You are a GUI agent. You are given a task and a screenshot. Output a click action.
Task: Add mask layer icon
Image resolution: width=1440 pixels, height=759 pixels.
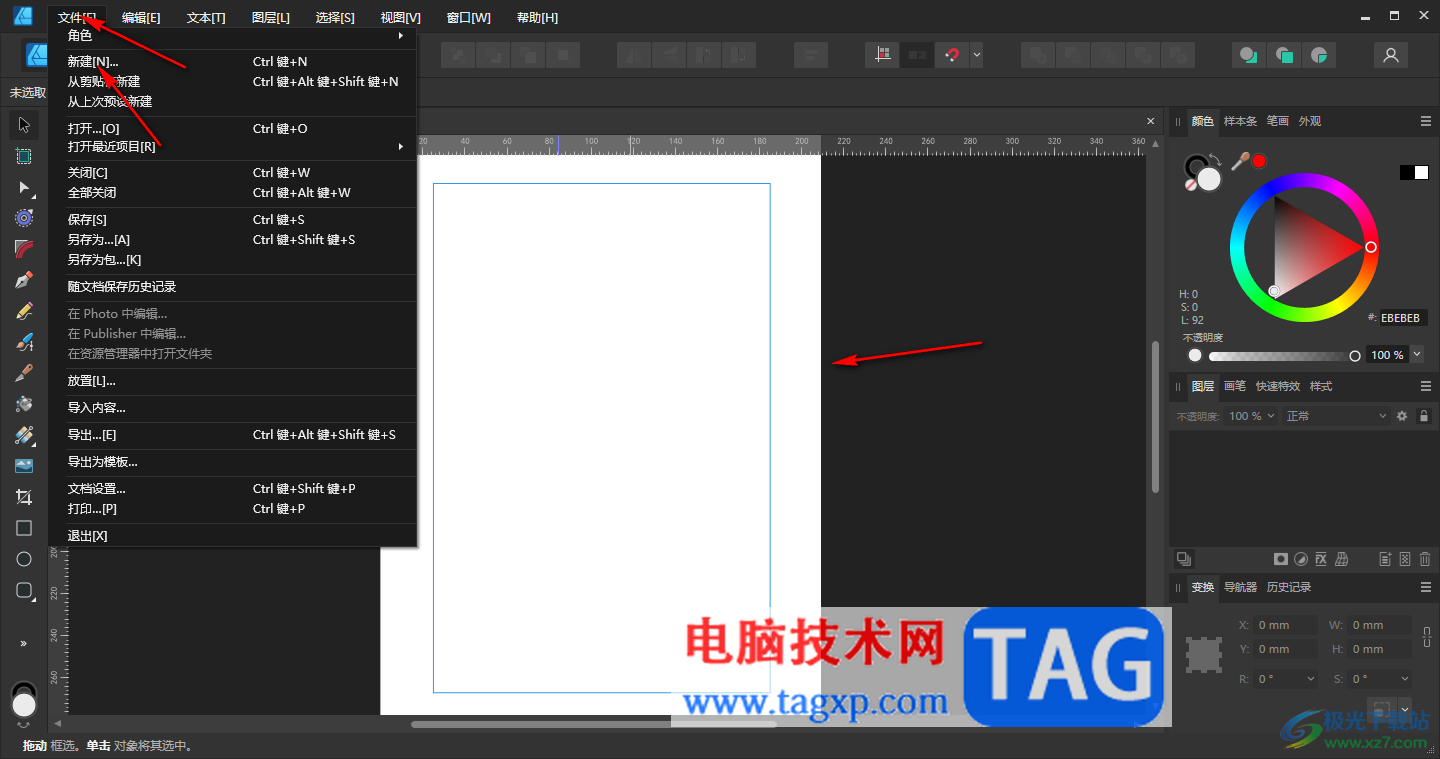point(1280,559)
